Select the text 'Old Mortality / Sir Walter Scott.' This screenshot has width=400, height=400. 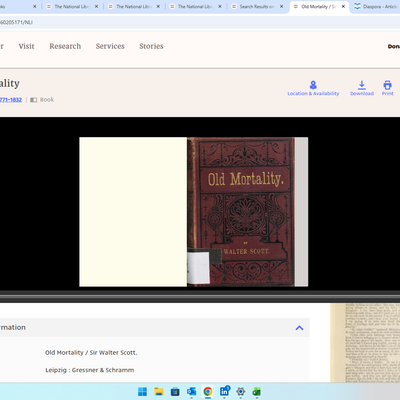[x=91, y=353]
